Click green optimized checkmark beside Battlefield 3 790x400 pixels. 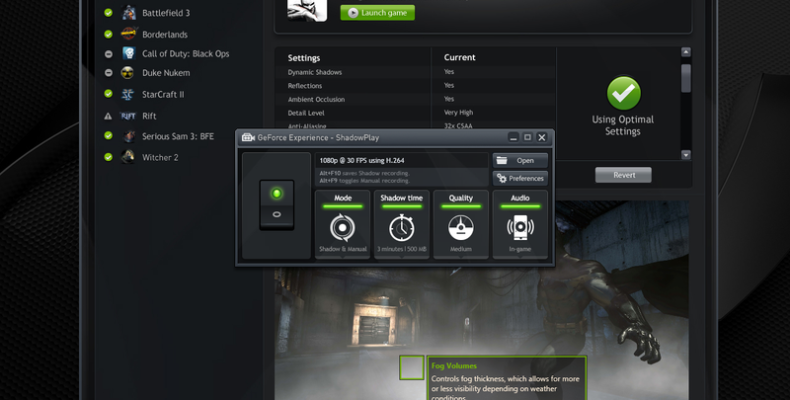tap(108, 13)
